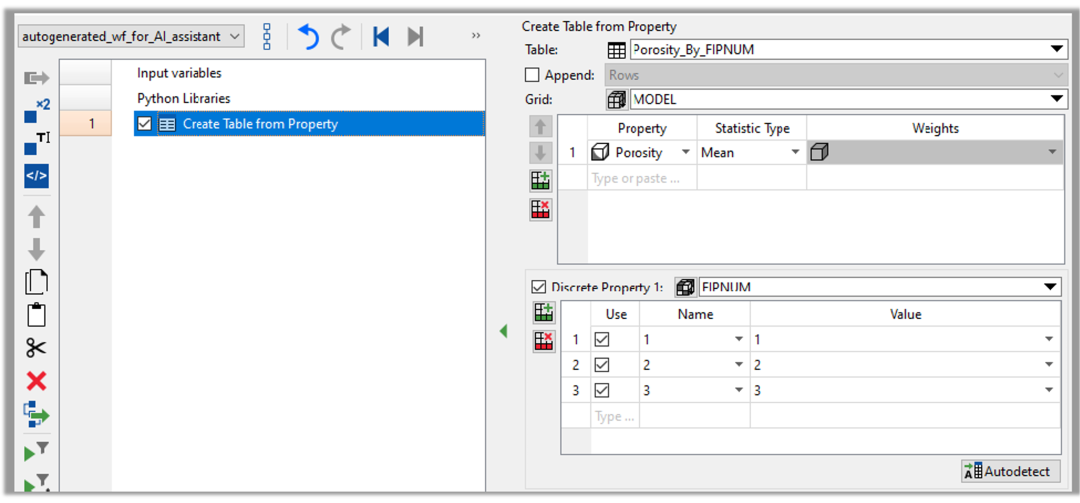Toggle the Append checkbox
Viewport: 1080px width, 503px height.
[532, 75]
